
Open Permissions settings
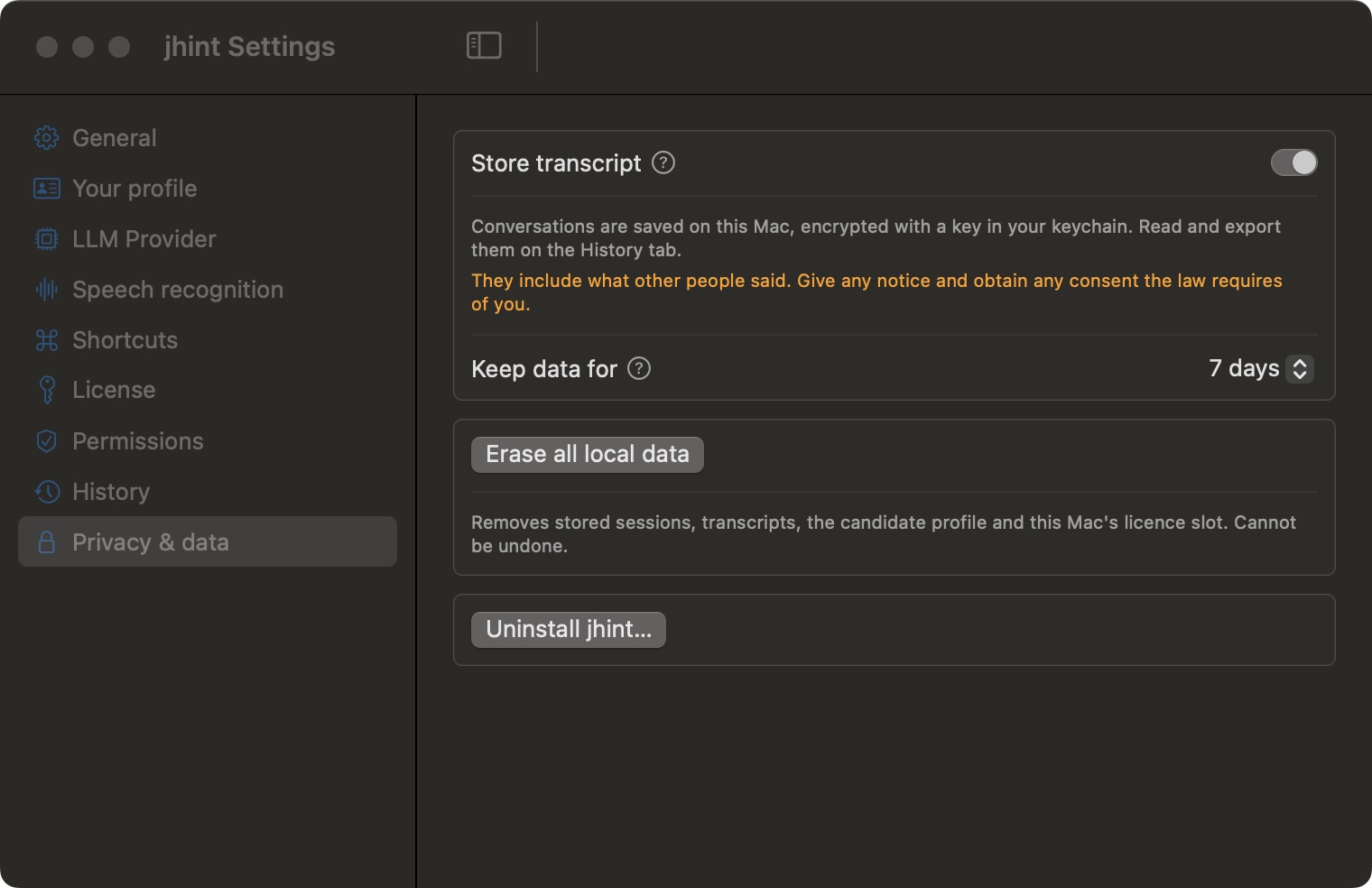pos(208,441)
